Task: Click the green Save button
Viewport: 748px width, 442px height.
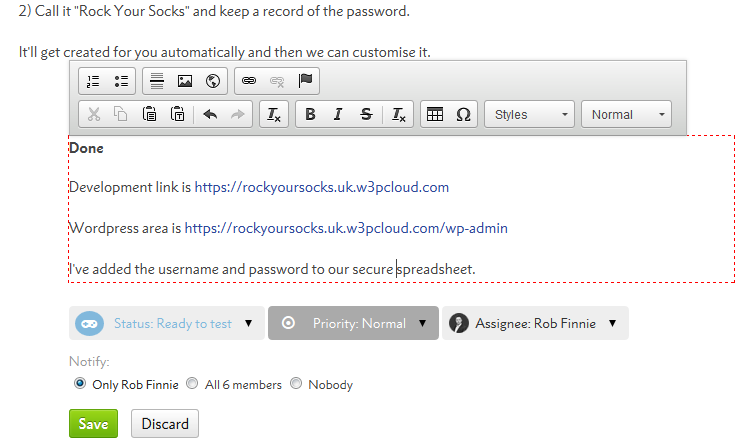Action: click(93, 423)
